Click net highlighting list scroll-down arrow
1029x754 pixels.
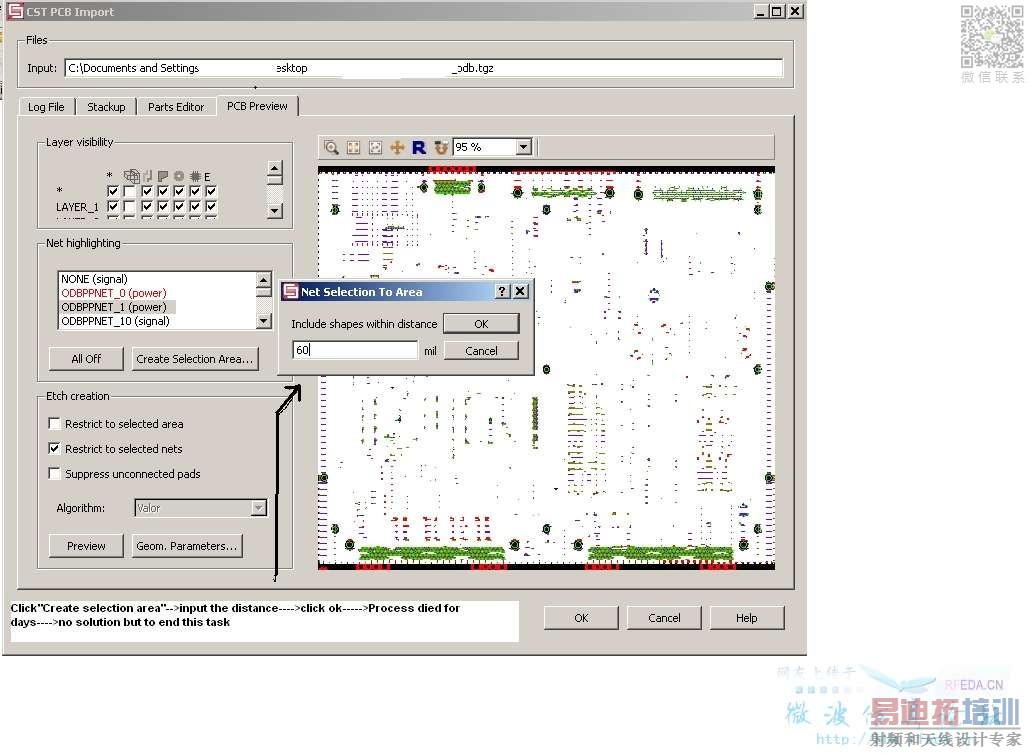[263, 321]
